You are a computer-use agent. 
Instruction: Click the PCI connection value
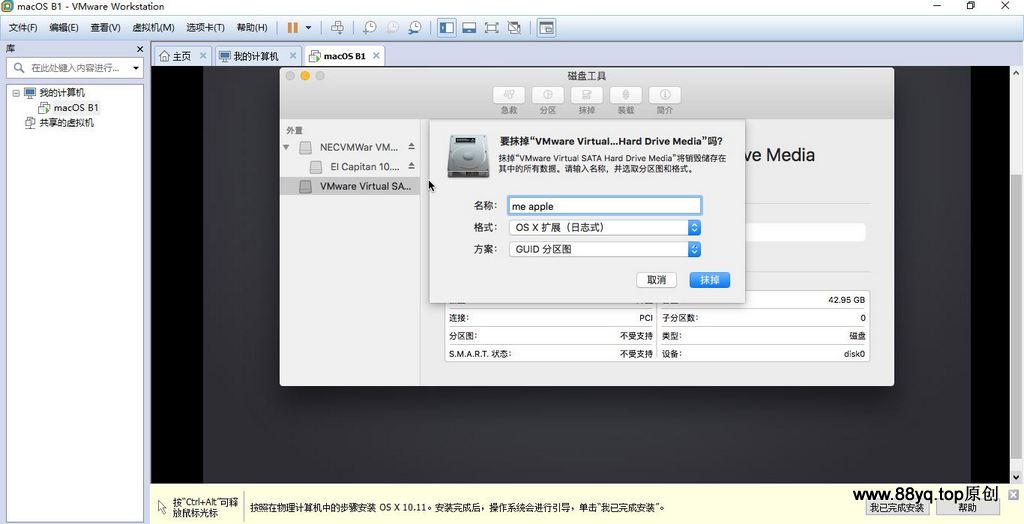pos(646,318)
